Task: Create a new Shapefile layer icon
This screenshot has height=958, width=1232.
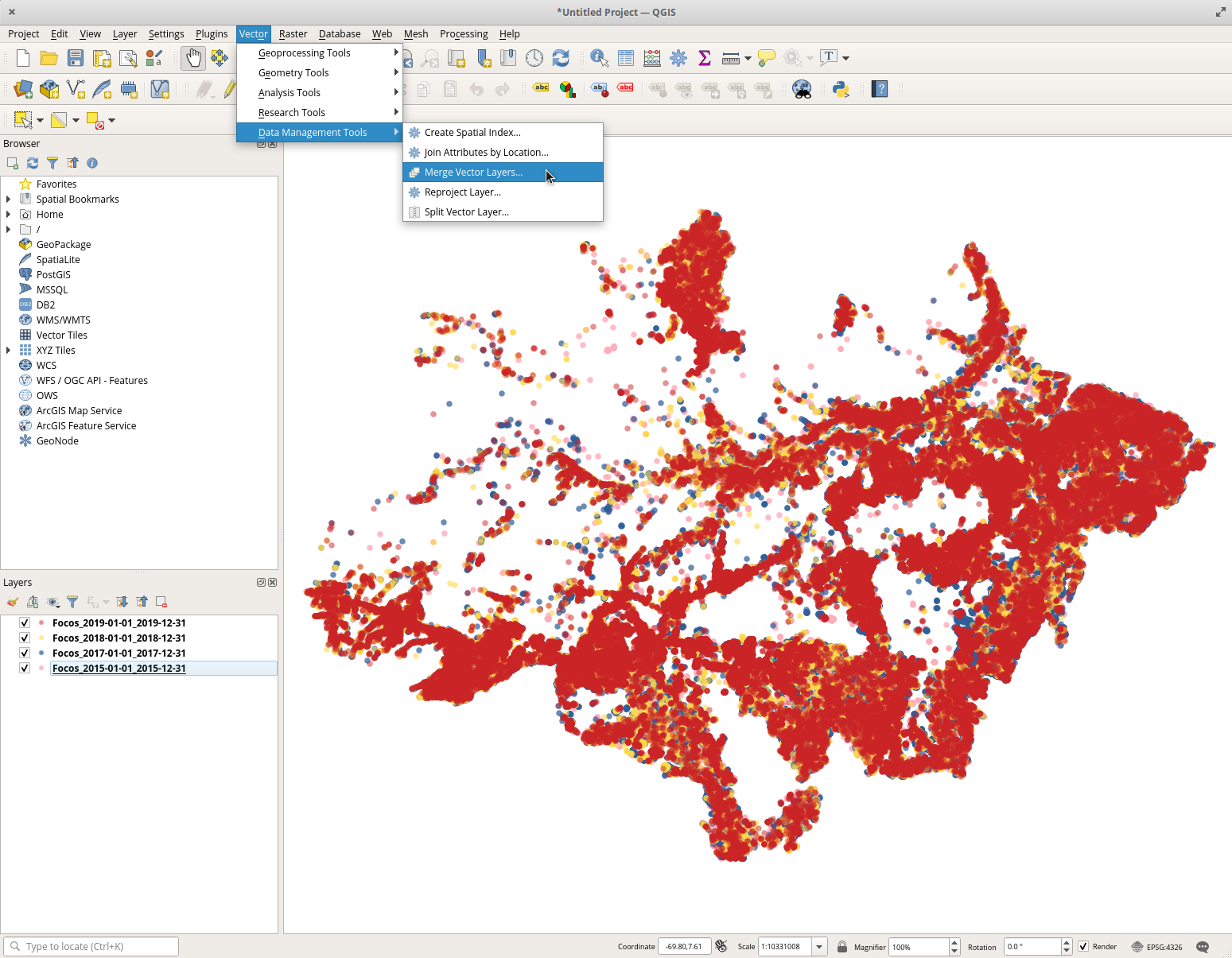Action: 76,89
